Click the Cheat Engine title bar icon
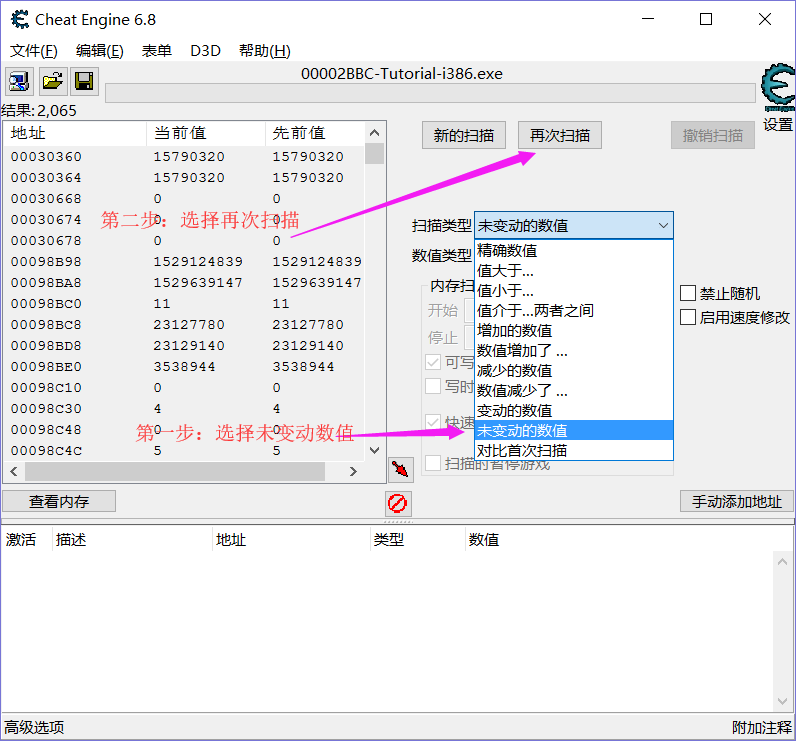Screen dimensions: 796x741 coord(20,20)
